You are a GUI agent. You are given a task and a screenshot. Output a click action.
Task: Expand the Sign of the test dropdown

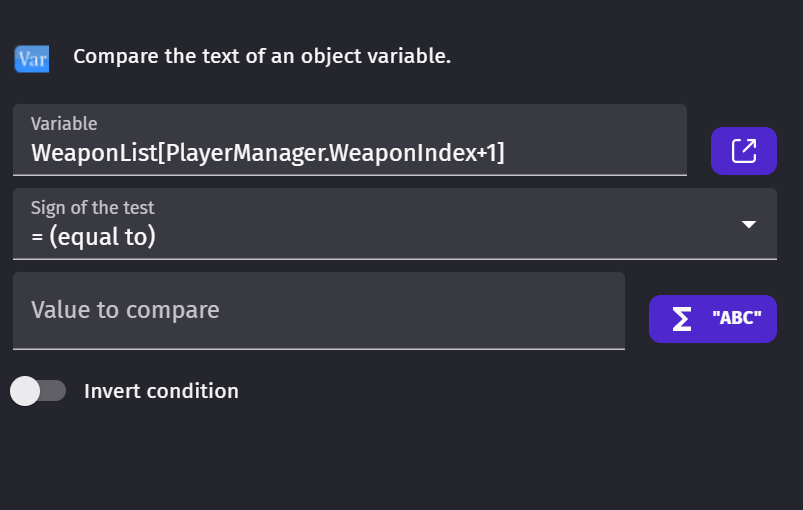[x=395, y=224]
